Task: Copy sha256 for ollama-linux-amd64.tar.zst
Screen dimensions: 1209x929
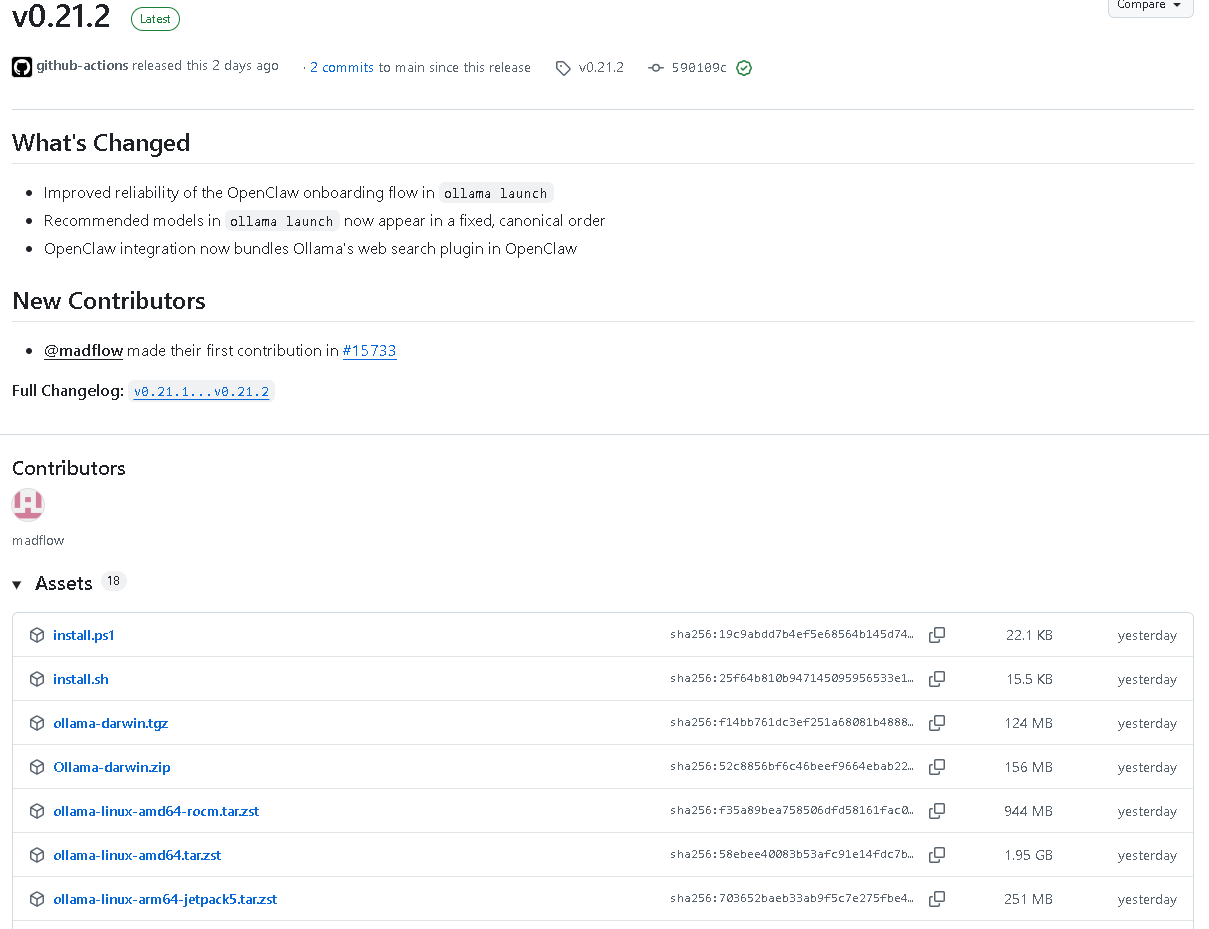Action: point(937,855)
